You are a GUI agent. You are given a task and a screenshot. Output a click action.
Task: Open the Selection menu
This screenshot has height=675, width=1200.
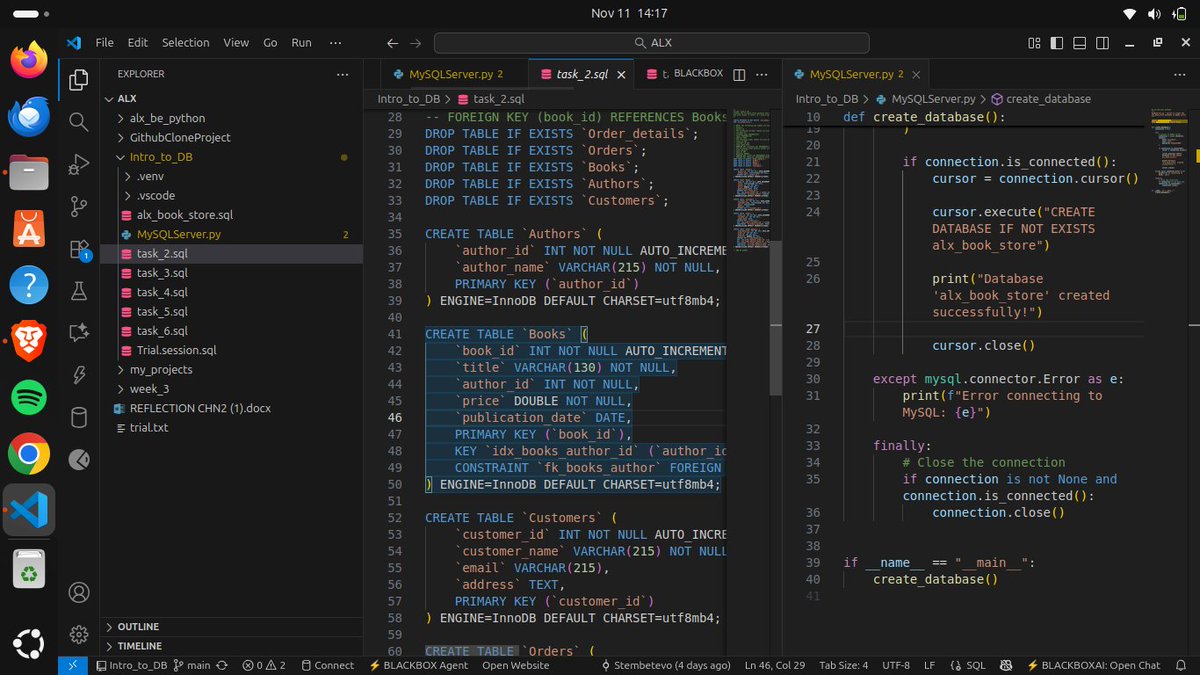185,42
